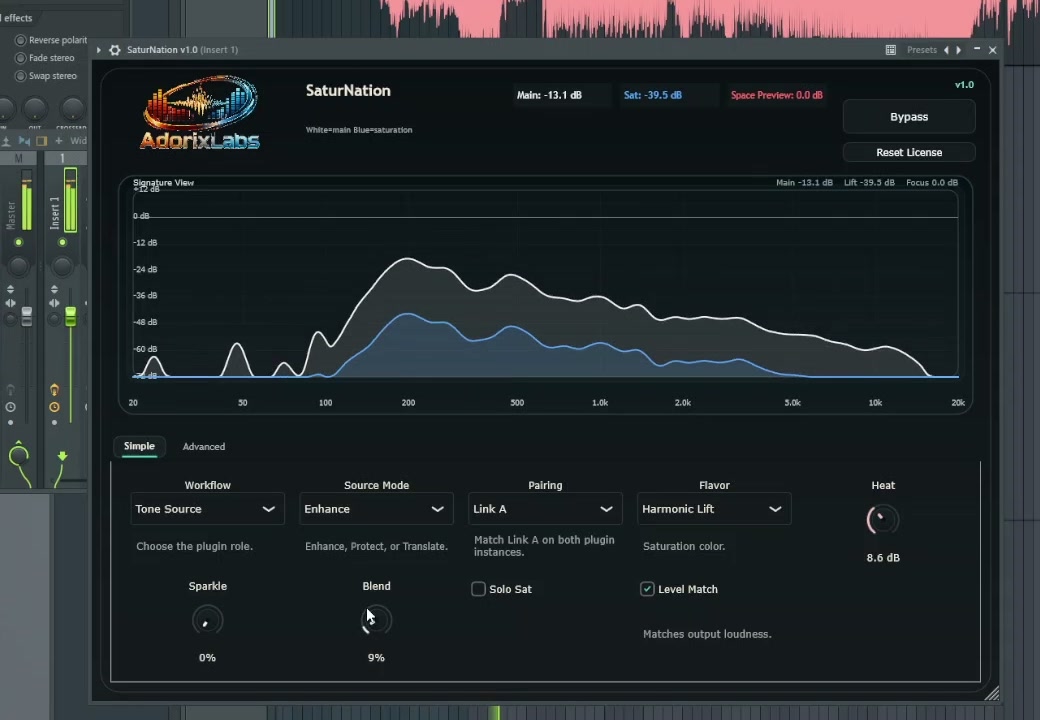Click the Insert 1 volume fader handle
This screenshot has width=1040, height=720.
(70, 316)
